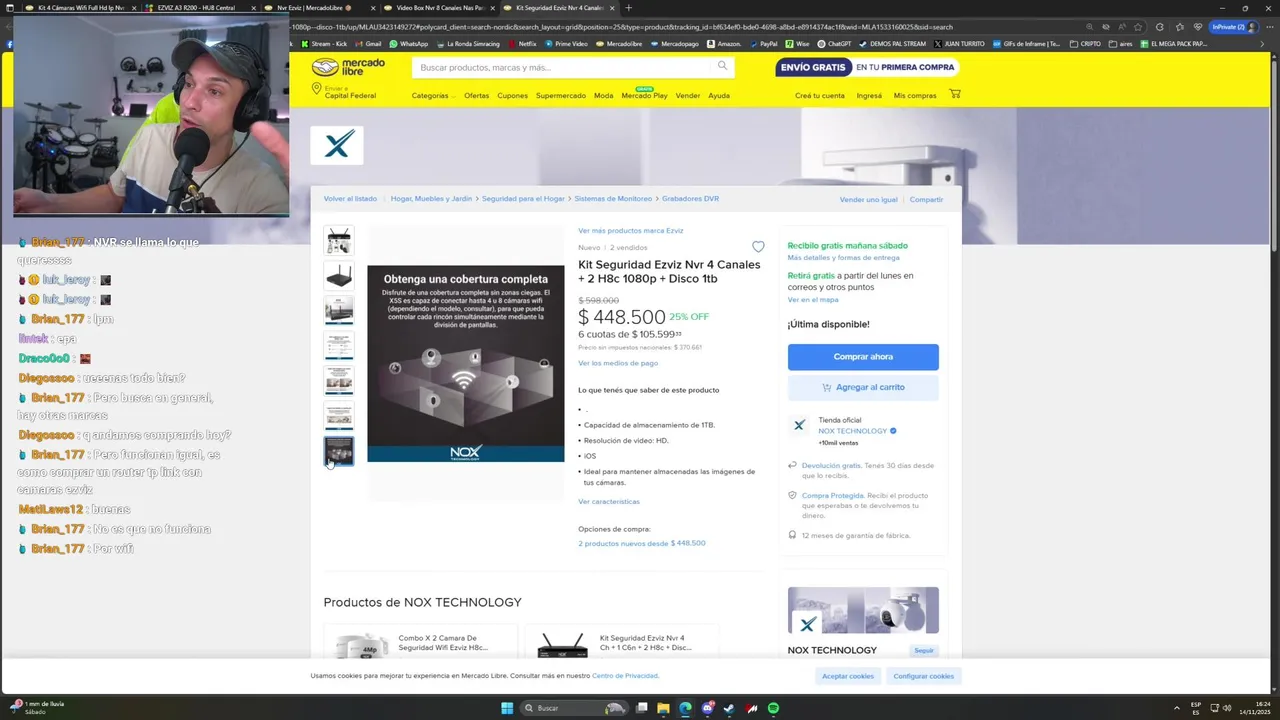Open the Cupones menu item
This screenshot has height=720, width=1280.
point(512,95)
